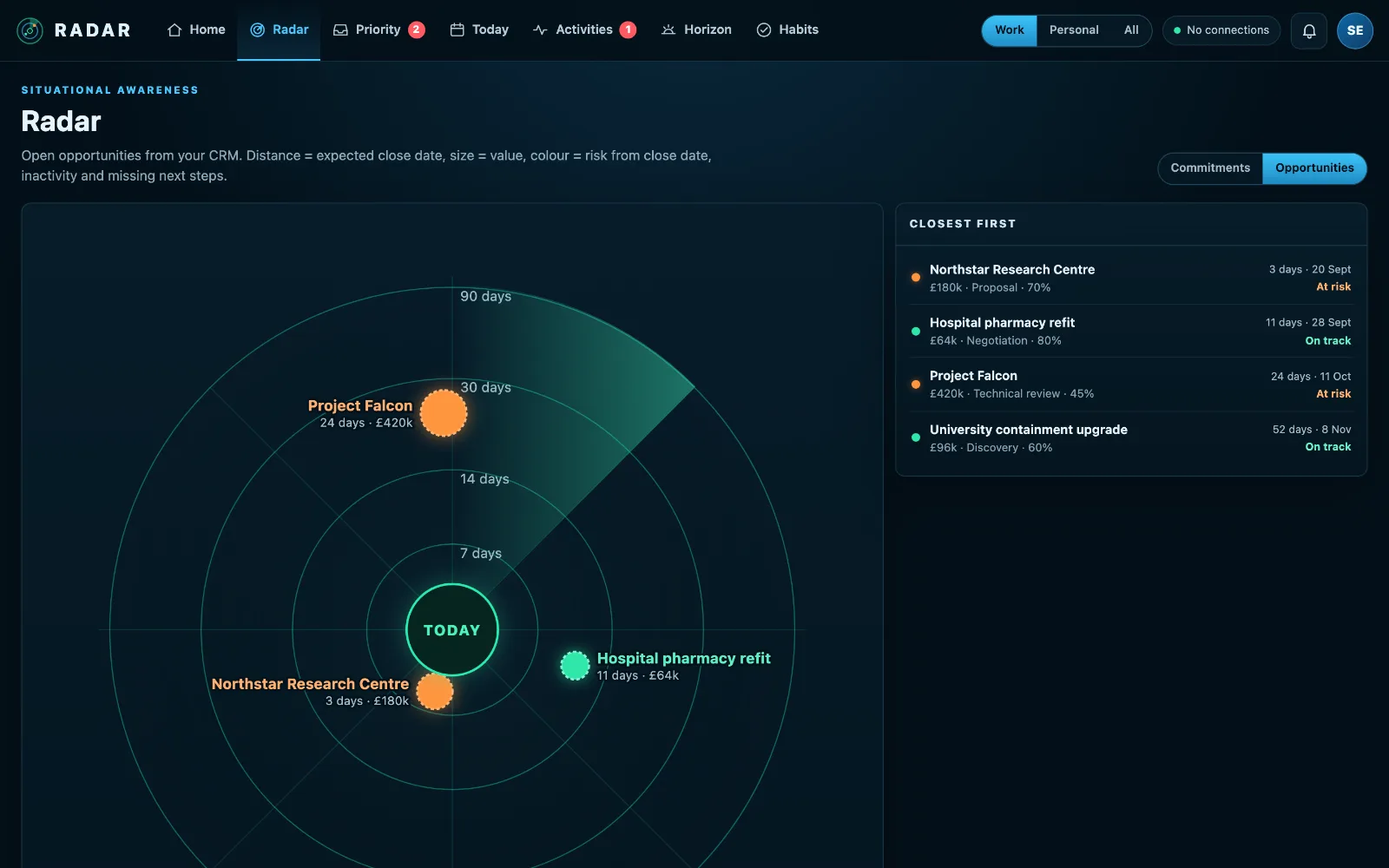Screen dimensions: 1389x868
Task: Click the 14 days ring label
Action: [484, 479]
